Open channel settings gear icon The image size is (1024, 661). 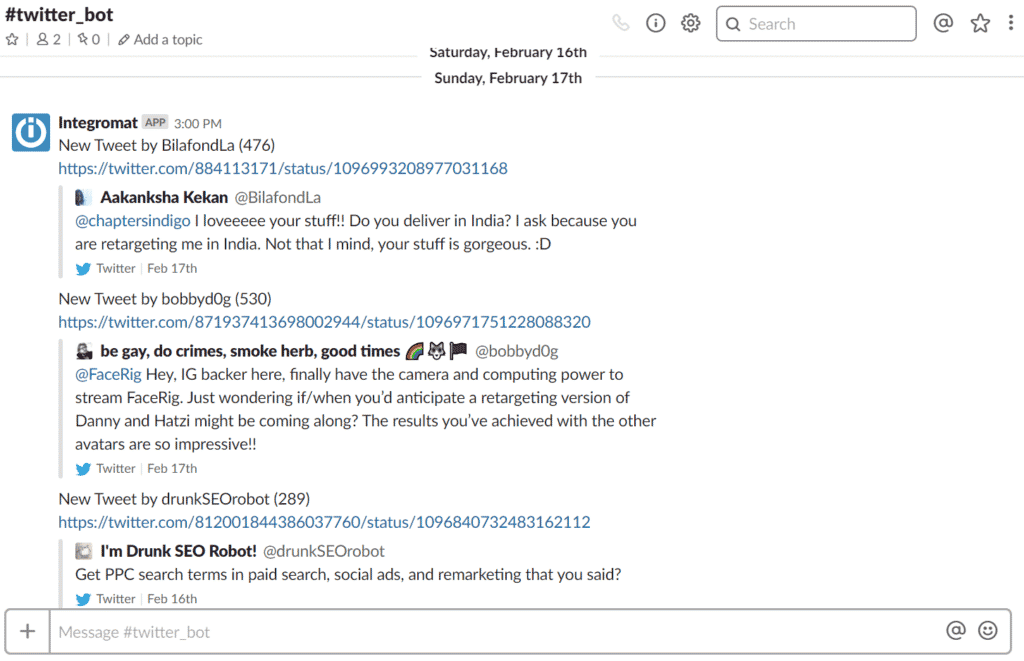[x=690, y=24]
